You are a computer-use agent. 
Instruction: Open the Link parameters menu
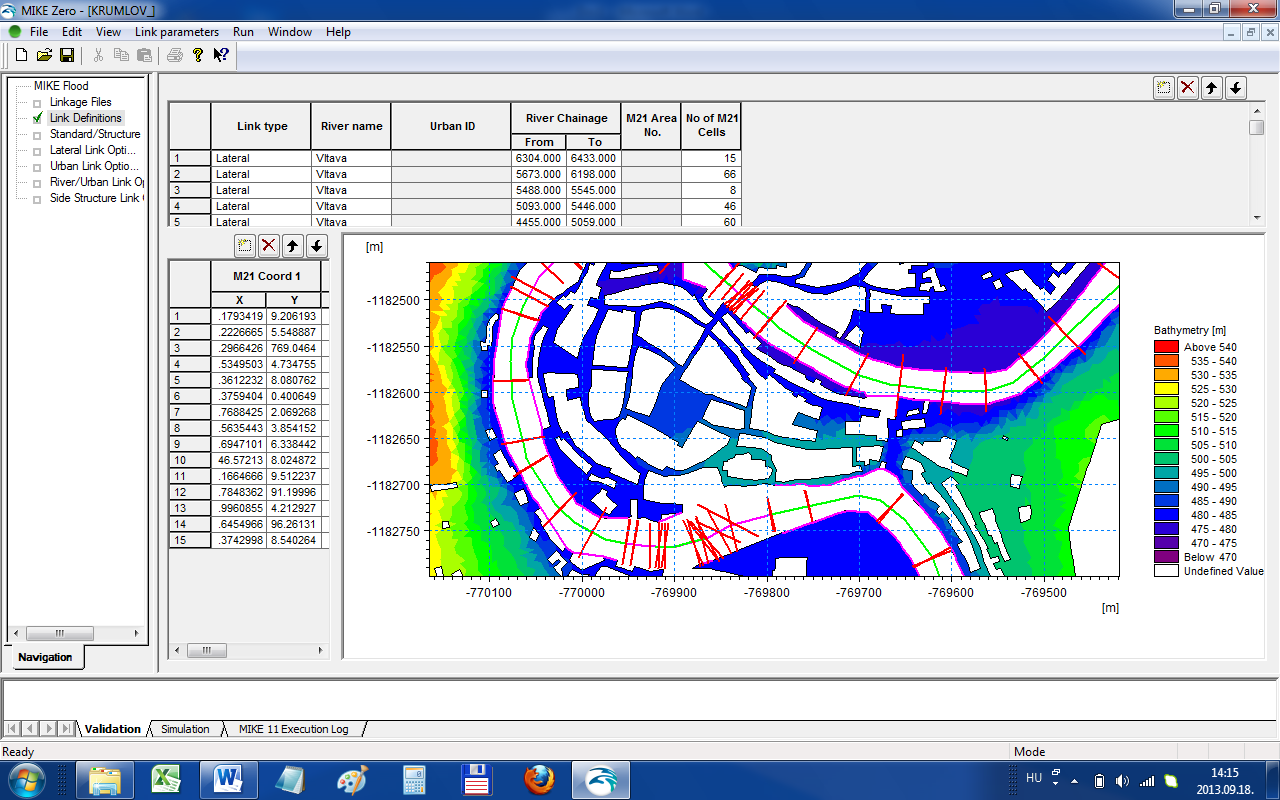coord(177,32)
